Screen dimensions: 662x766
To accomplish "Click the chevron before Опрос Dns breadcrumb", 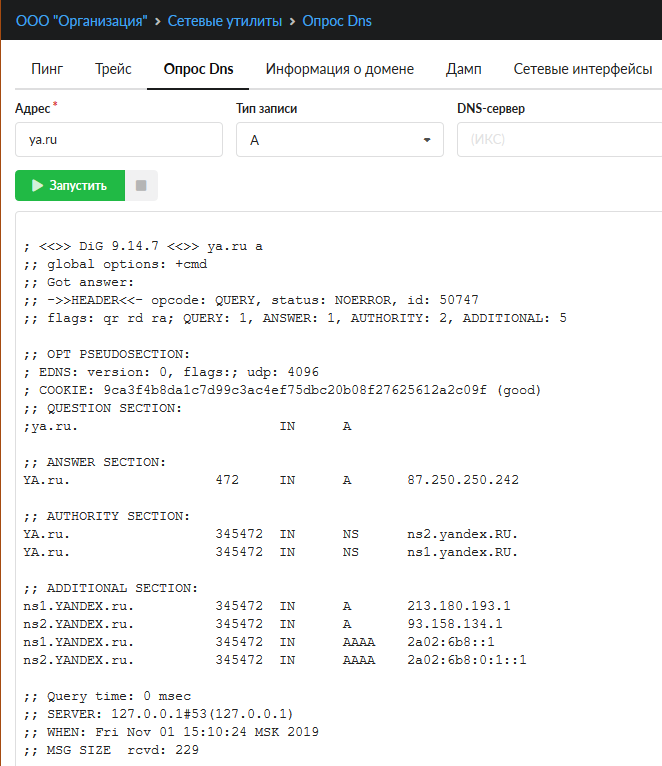I will [292, 20].
